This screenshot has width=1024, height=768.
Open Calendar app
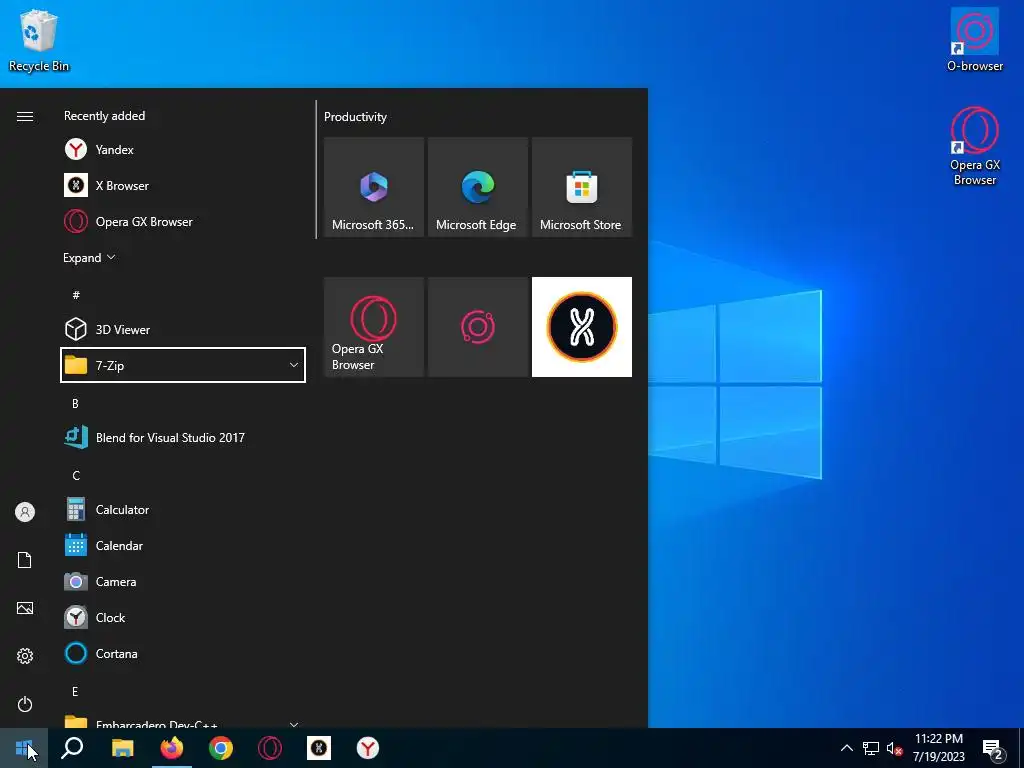click(183, 545)
